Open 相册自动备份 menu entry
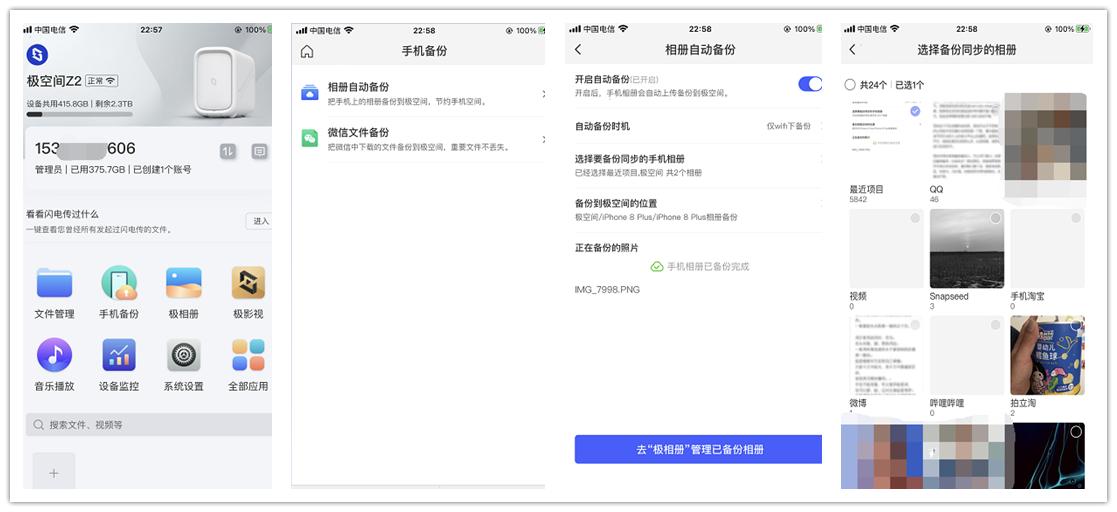 [x=420, y=94]
